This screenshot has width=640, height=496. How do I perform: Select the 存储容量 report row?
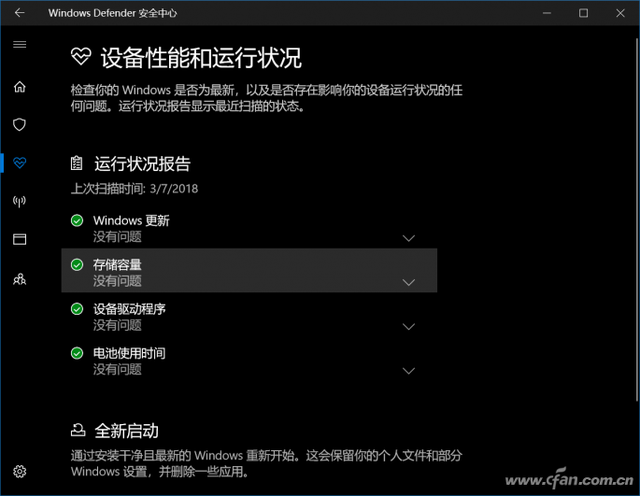[249, 270]
